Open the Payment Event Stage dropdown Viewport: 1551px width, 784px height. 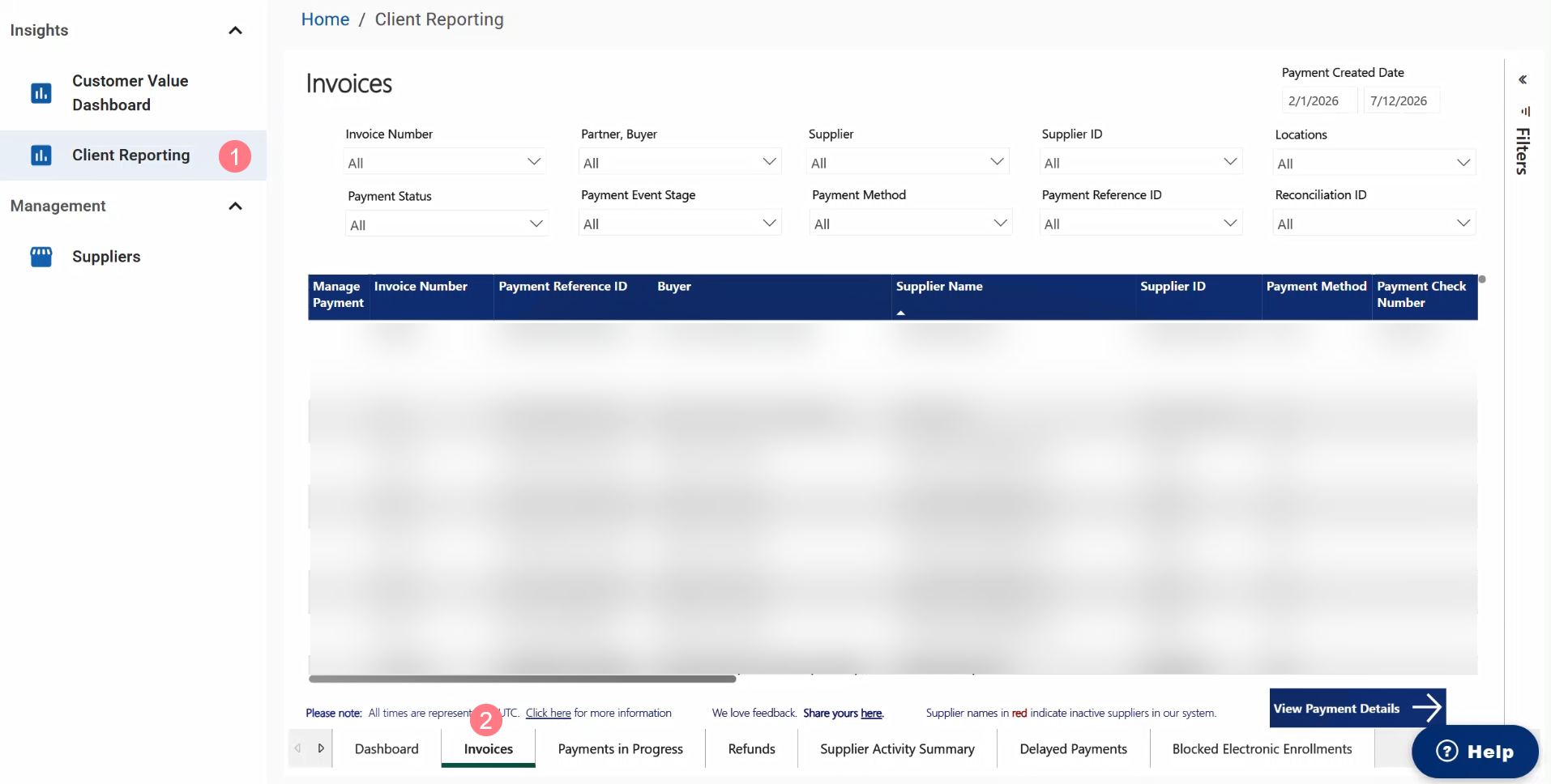[680, 223]
